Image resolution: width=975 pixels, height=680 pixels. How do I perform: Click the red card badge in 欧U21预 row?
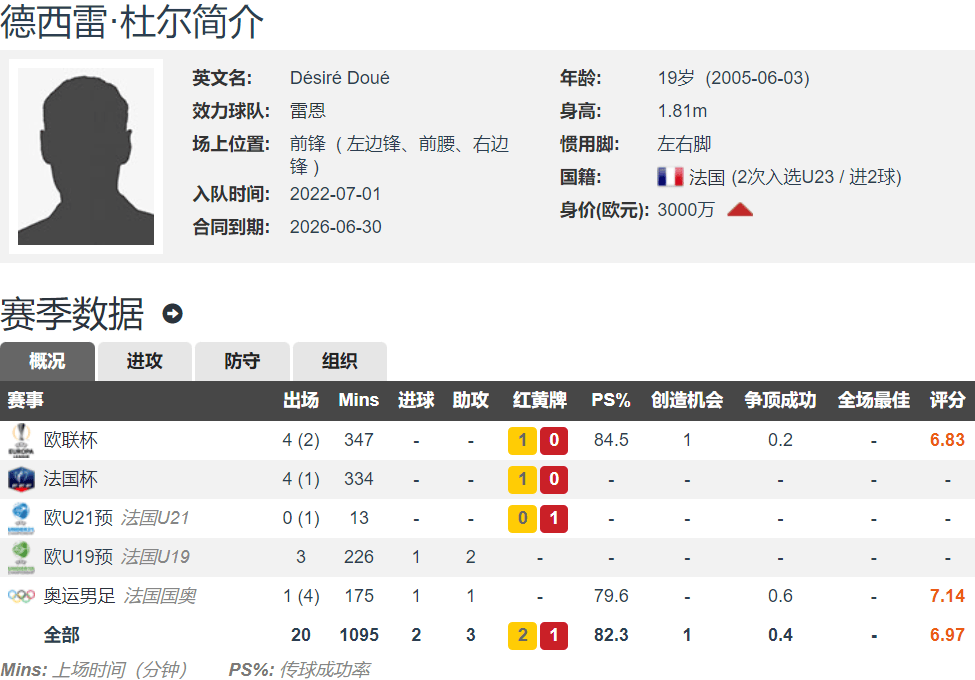click(554, 518)
